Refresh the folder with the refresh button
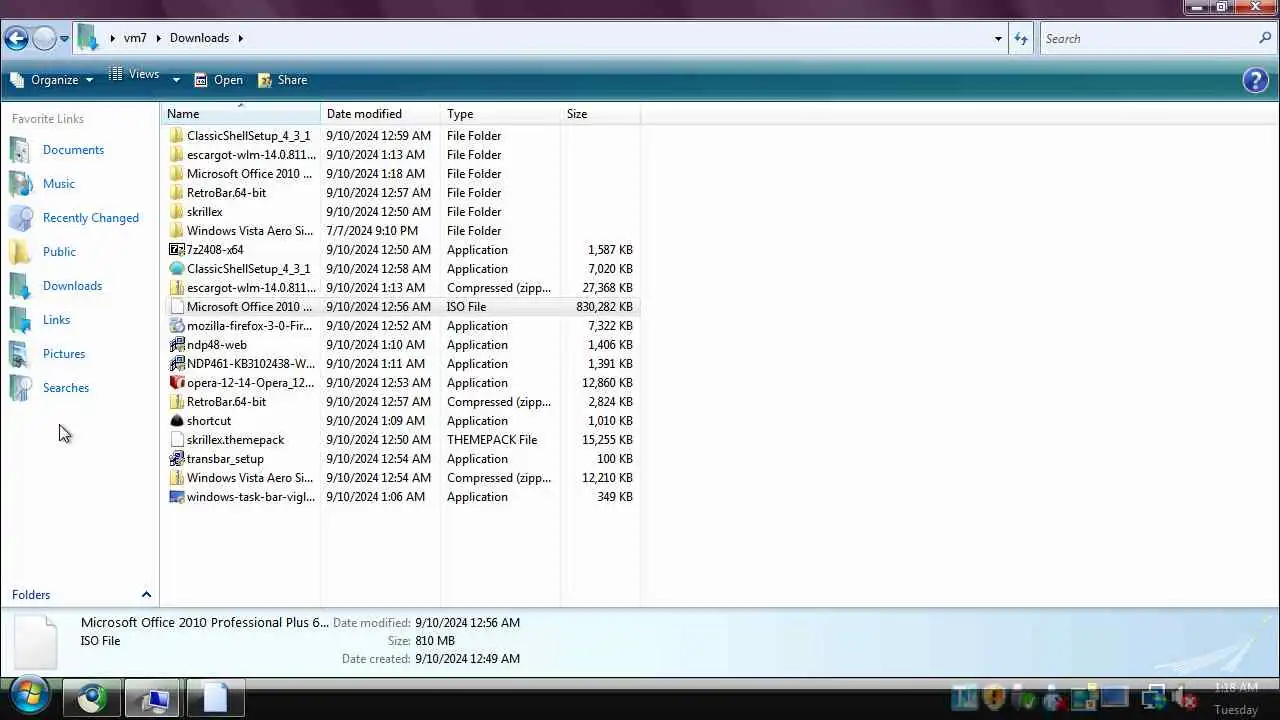This screenshot has height=720, width=1280. click(1021, 39)
